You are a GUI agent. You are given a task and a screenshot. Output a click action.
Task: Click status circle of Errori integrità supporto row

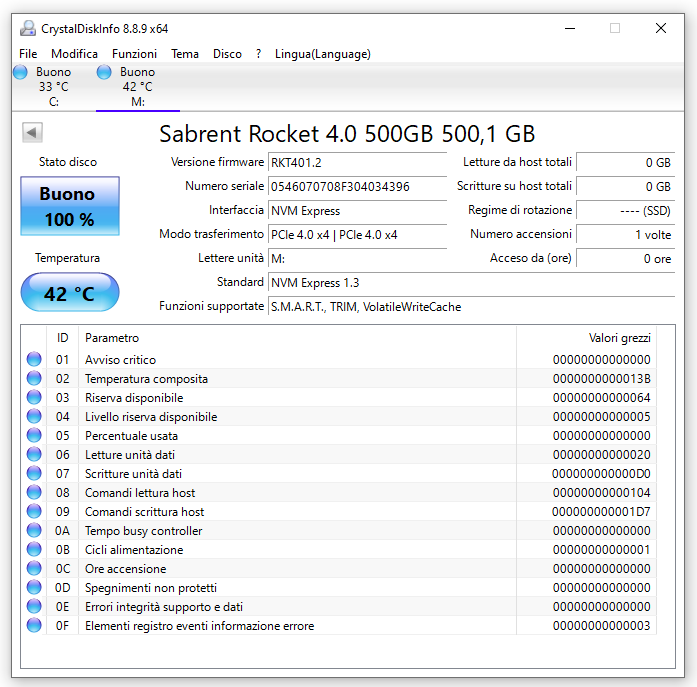(x=34, y=607)
